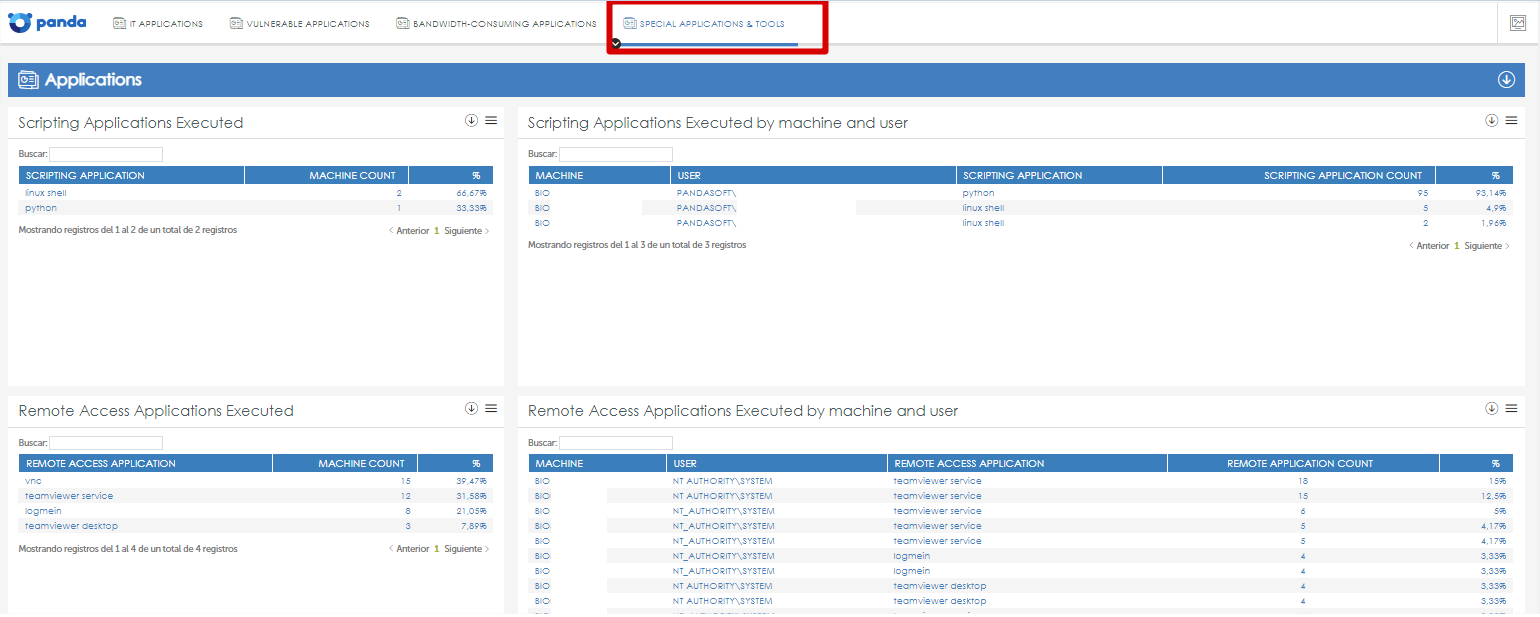Click the 39,47% value for vnc
Screen dimensions: 1540x617
tap(471, 481)
